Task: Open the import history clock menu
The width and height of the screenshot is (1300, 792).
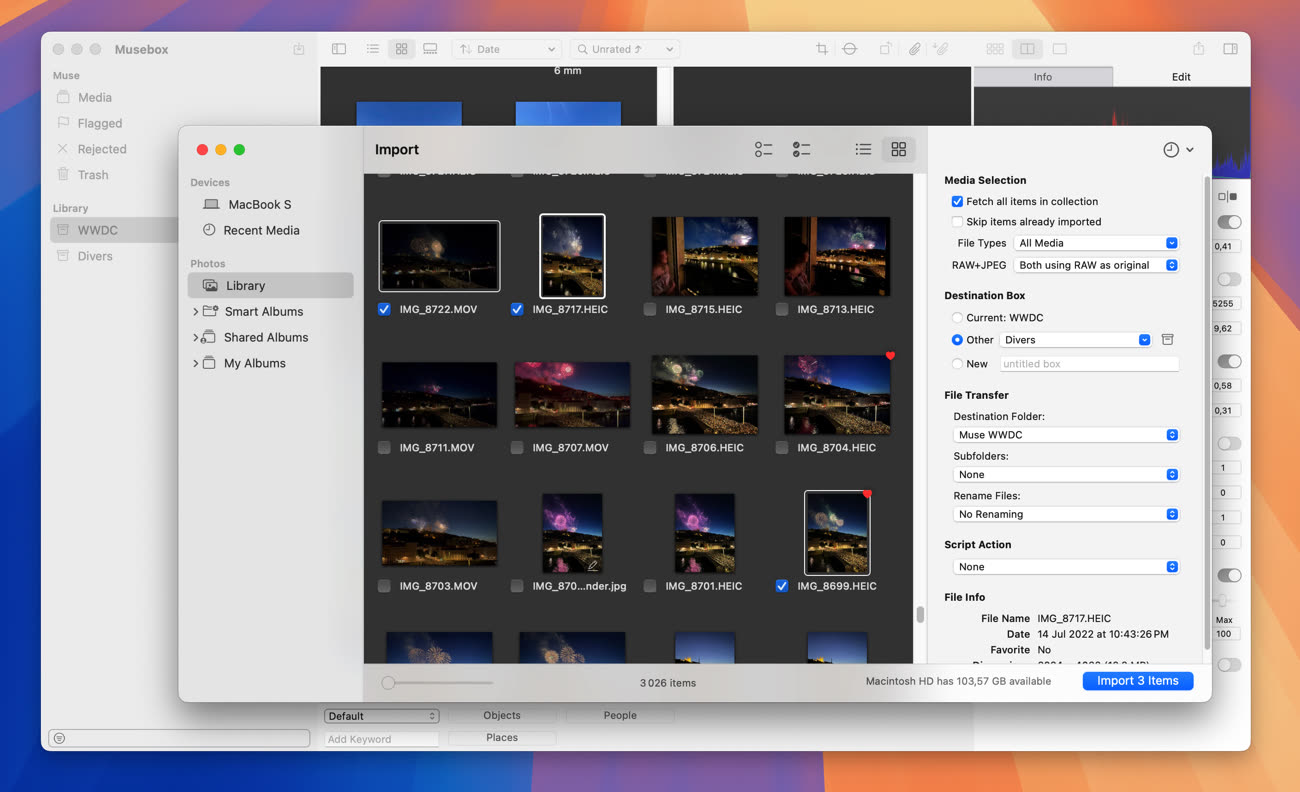Action: pos(1178,150)
